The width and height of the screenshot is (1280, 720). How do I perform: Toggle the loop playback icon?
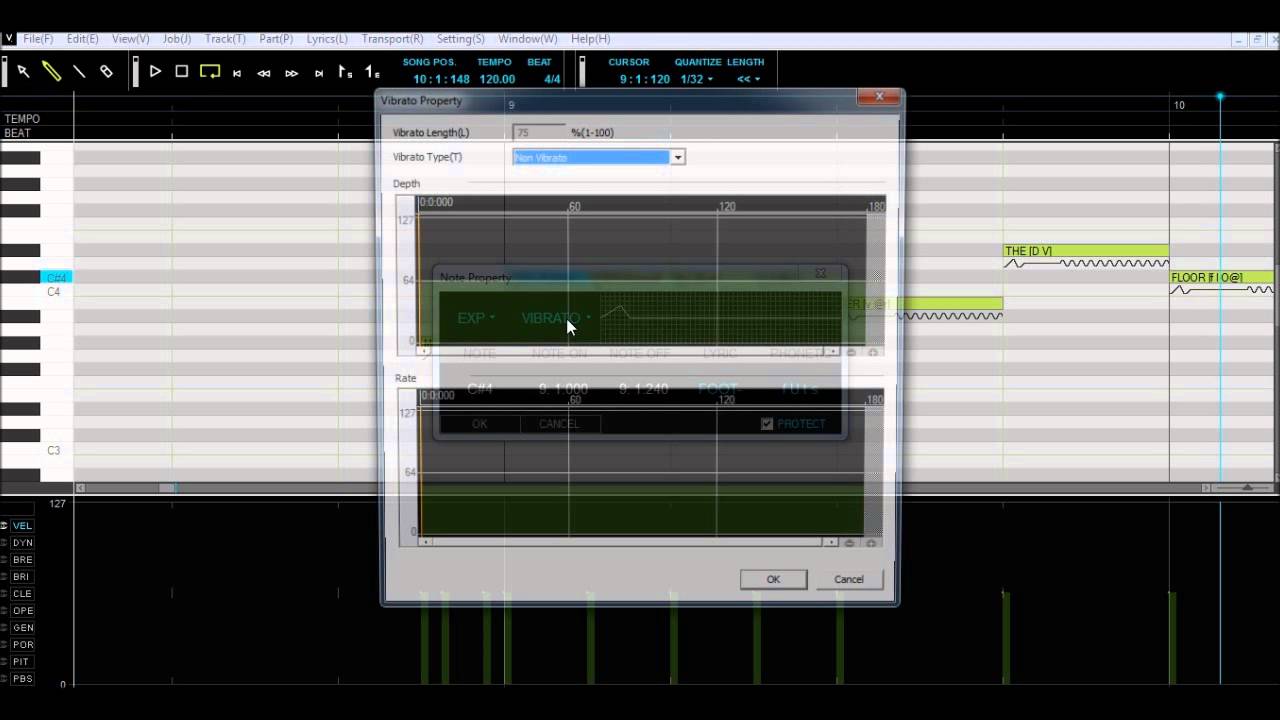210,72
